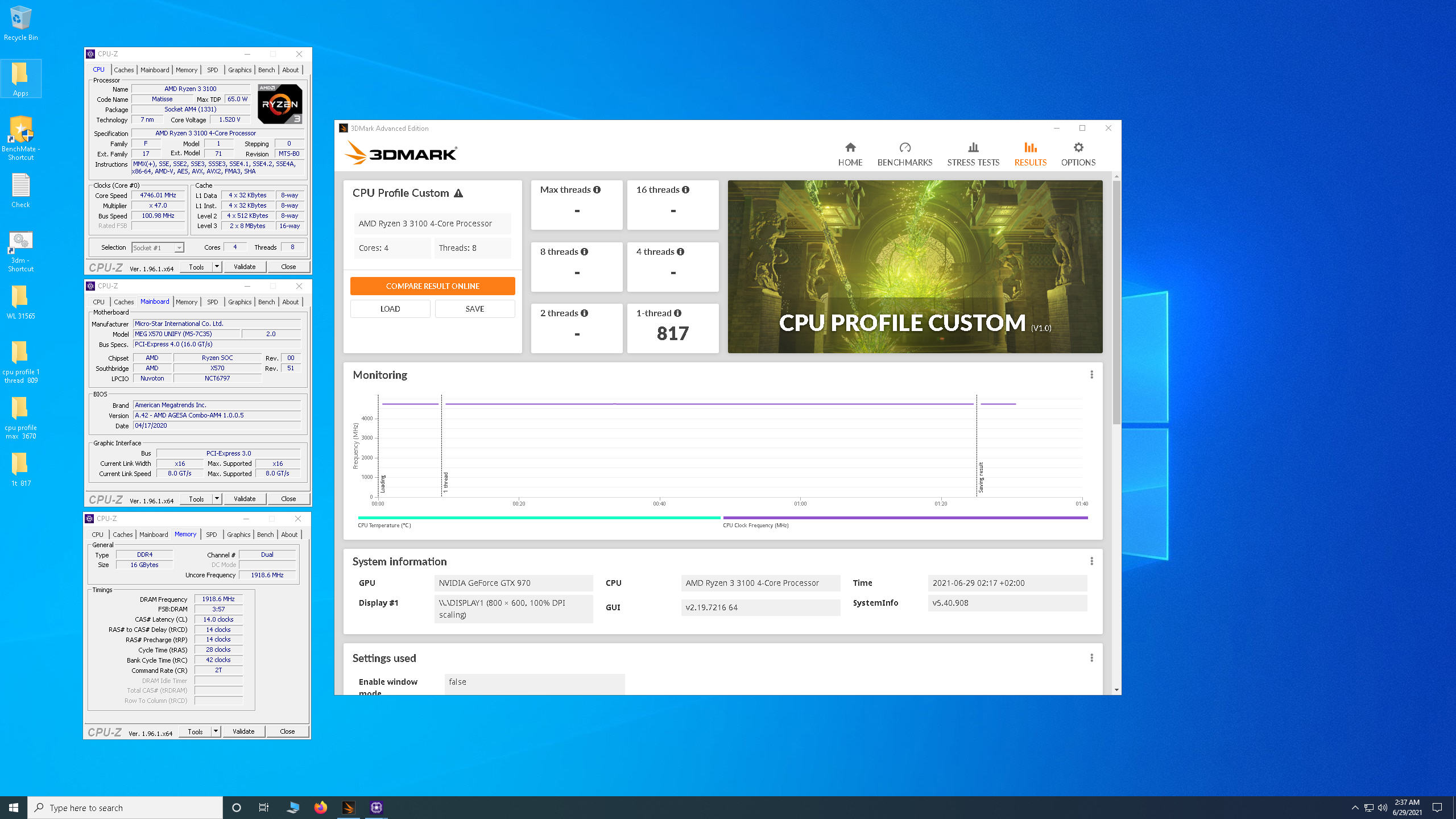Click the CPU Temperature legend bar in Monitoring
Image resolution: width=1456 pixels, height=819 pixels.
tap(539, 518)
